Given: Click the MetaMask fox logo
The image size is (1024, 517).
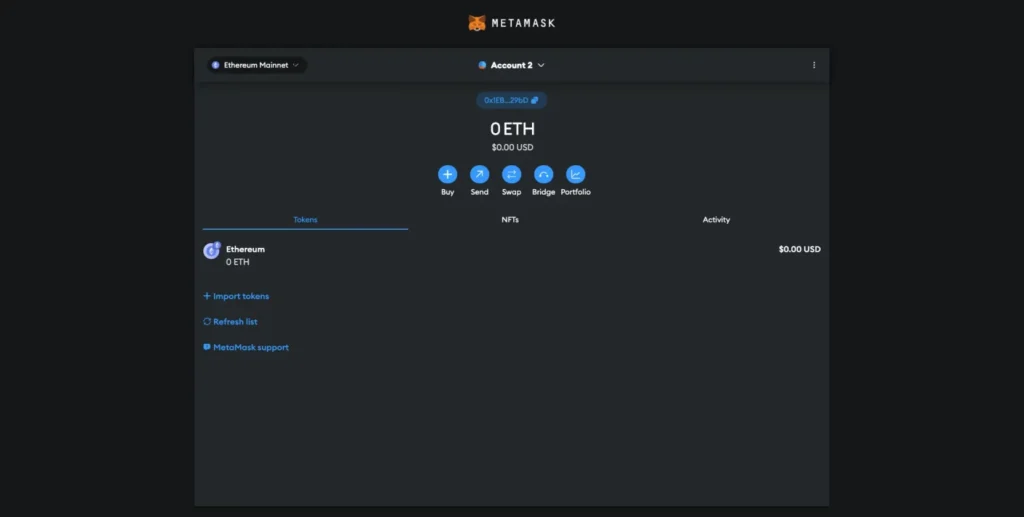Looking at the screenshot, I should click(477, 23).
